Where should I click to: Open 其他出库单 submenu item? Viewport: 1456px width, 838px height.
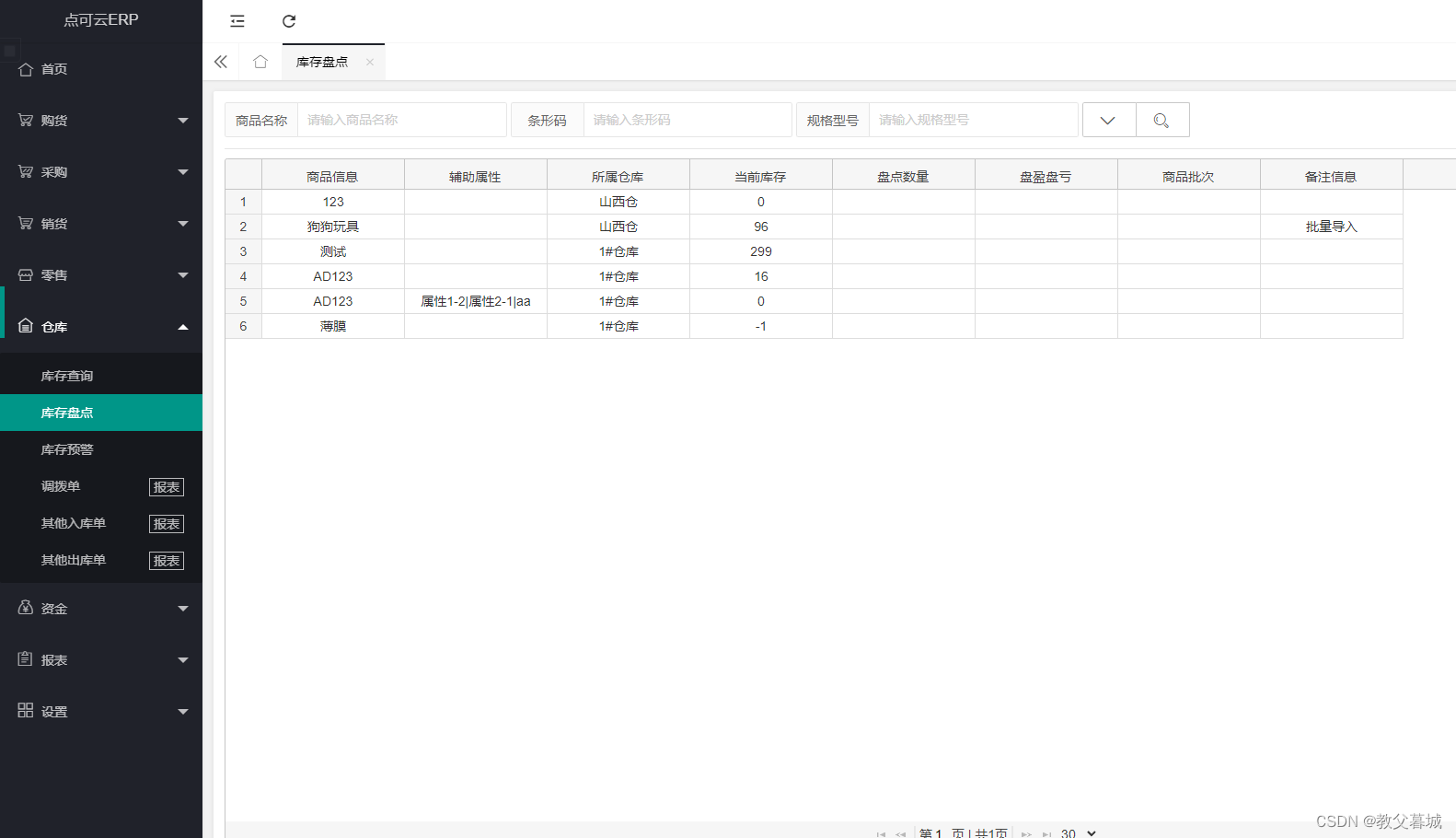coord(74,560)
